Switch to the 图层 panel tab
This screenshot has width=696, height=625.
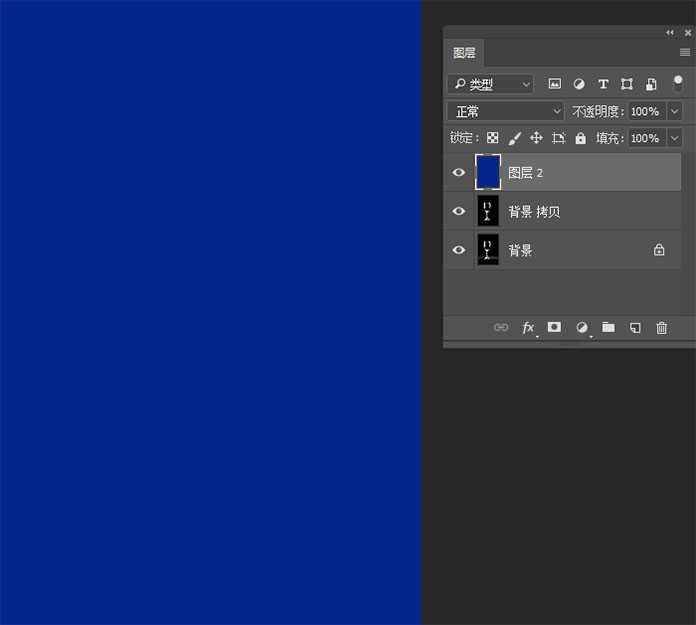tap(464, 53)
